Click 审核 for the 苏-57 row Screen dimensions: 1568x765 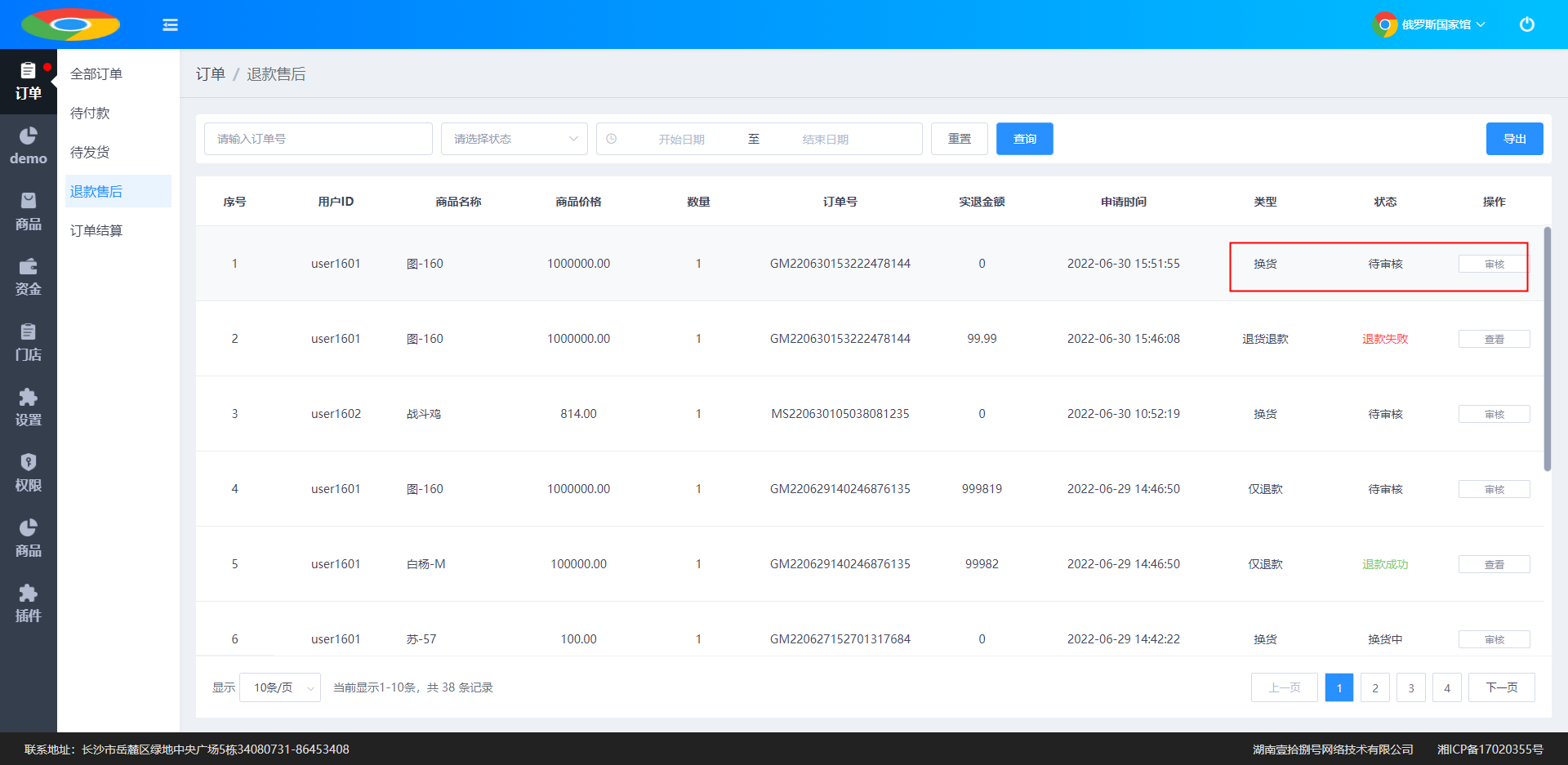(x=1494, y=639)
